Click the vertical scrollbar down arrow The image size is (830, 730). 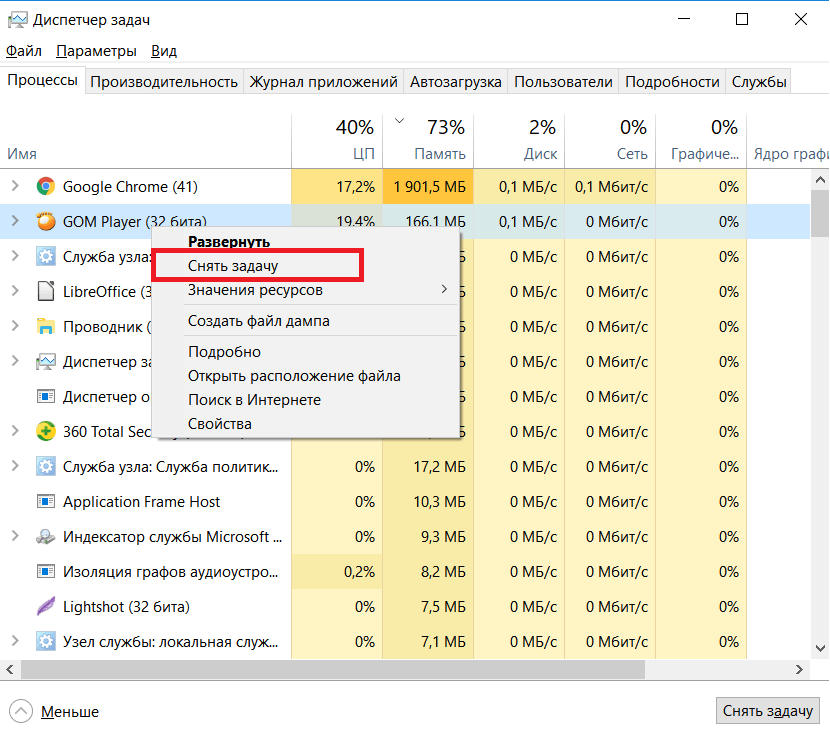pyautogui.click(x=820, y=648)
